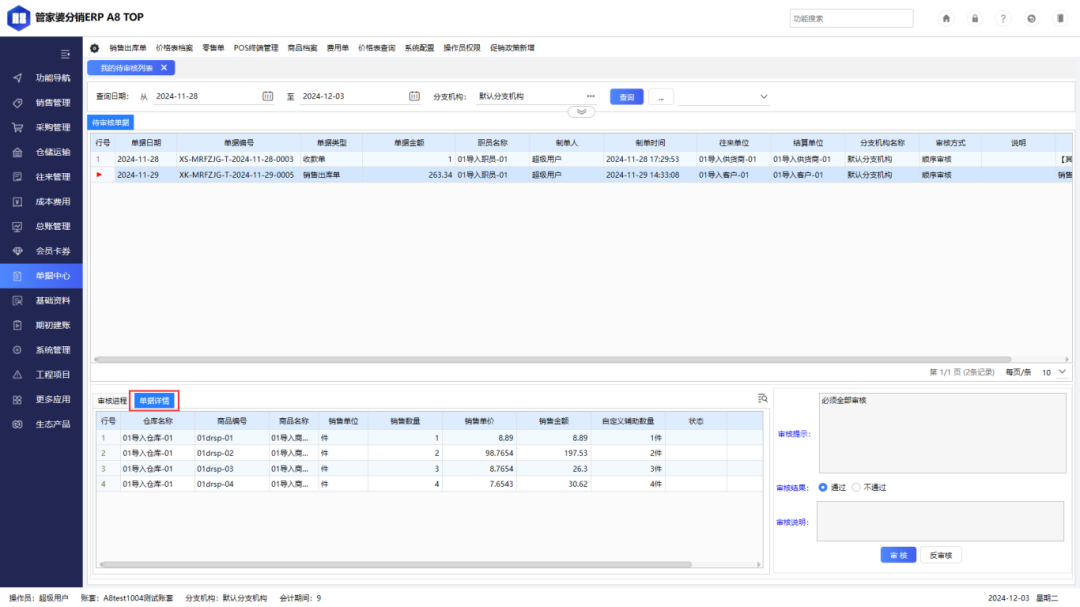Viewport: 1080px width, 607px height.
Task: Open 会员卡券 sidebar module
Action: point(41,251)
